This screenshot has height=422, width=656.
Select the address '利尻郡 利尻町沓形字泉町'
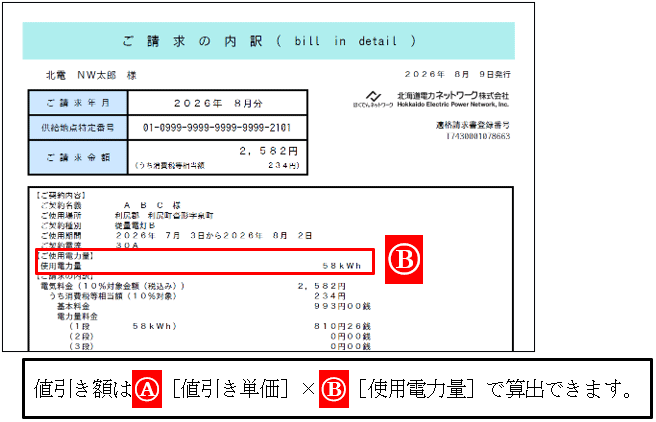164,215
